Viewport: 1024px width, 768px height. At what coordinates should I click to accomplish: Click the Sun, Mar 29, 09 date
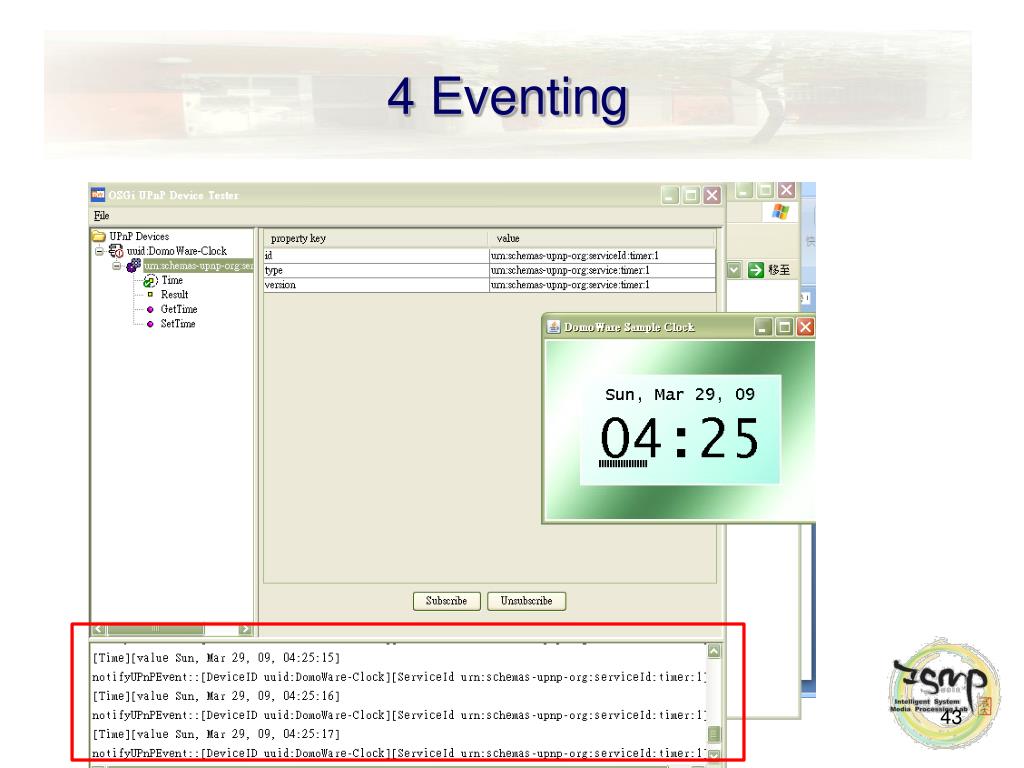(x=680, y=394)
